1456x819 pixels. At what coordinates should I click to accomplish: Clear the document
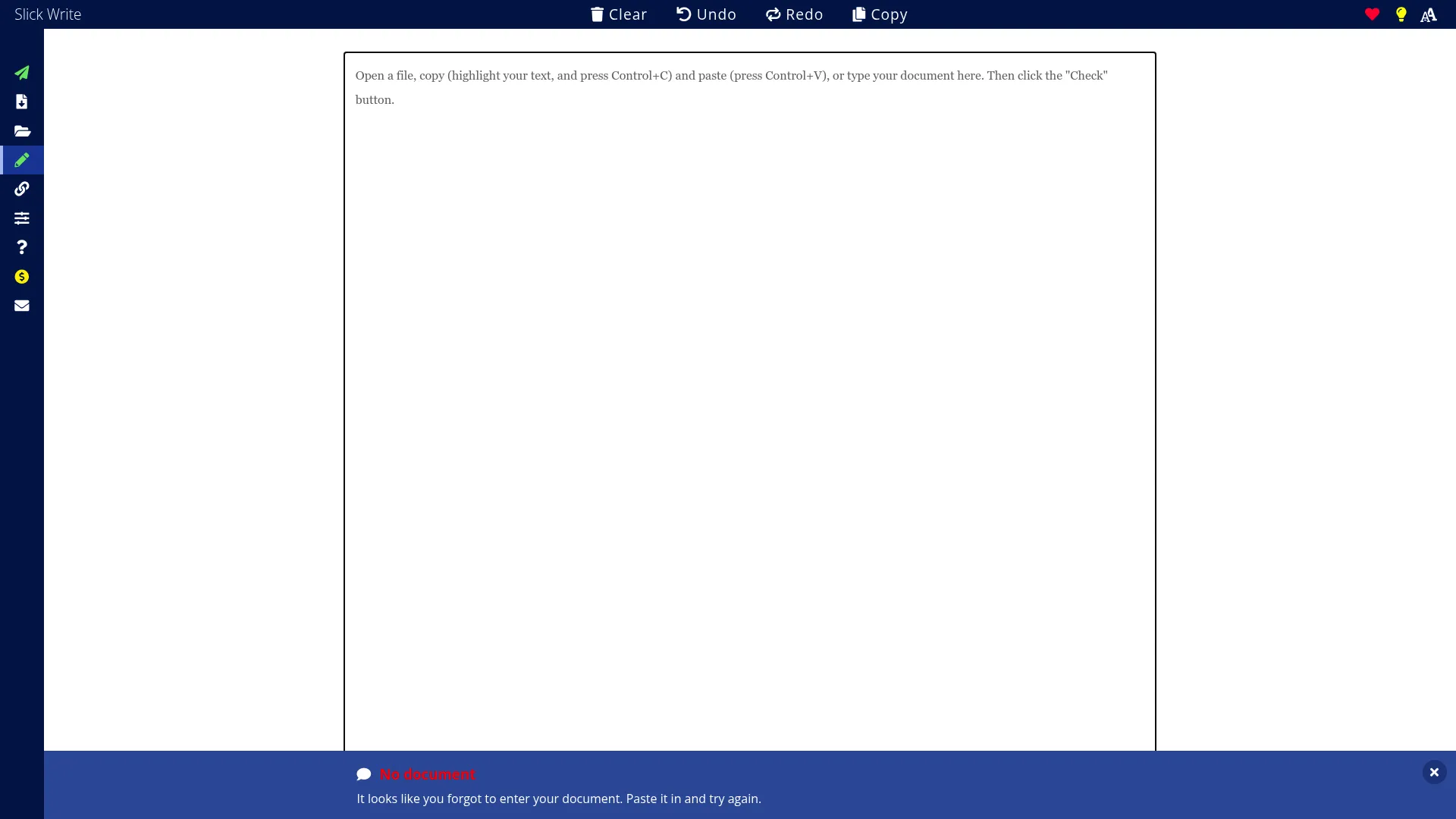(x=617, y=14)
